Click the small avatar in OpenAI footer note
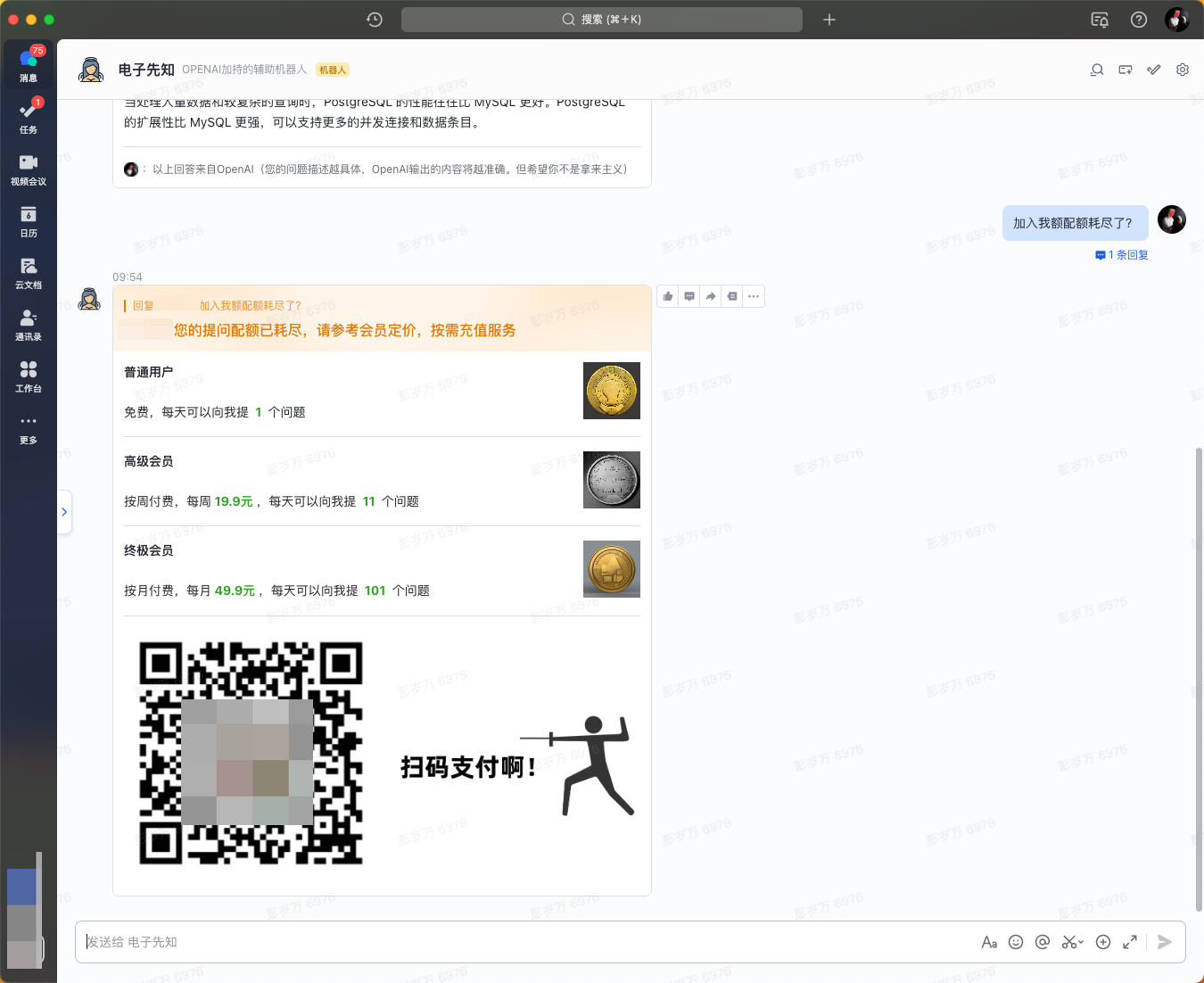1204x983 pixels. coord(131,169)
